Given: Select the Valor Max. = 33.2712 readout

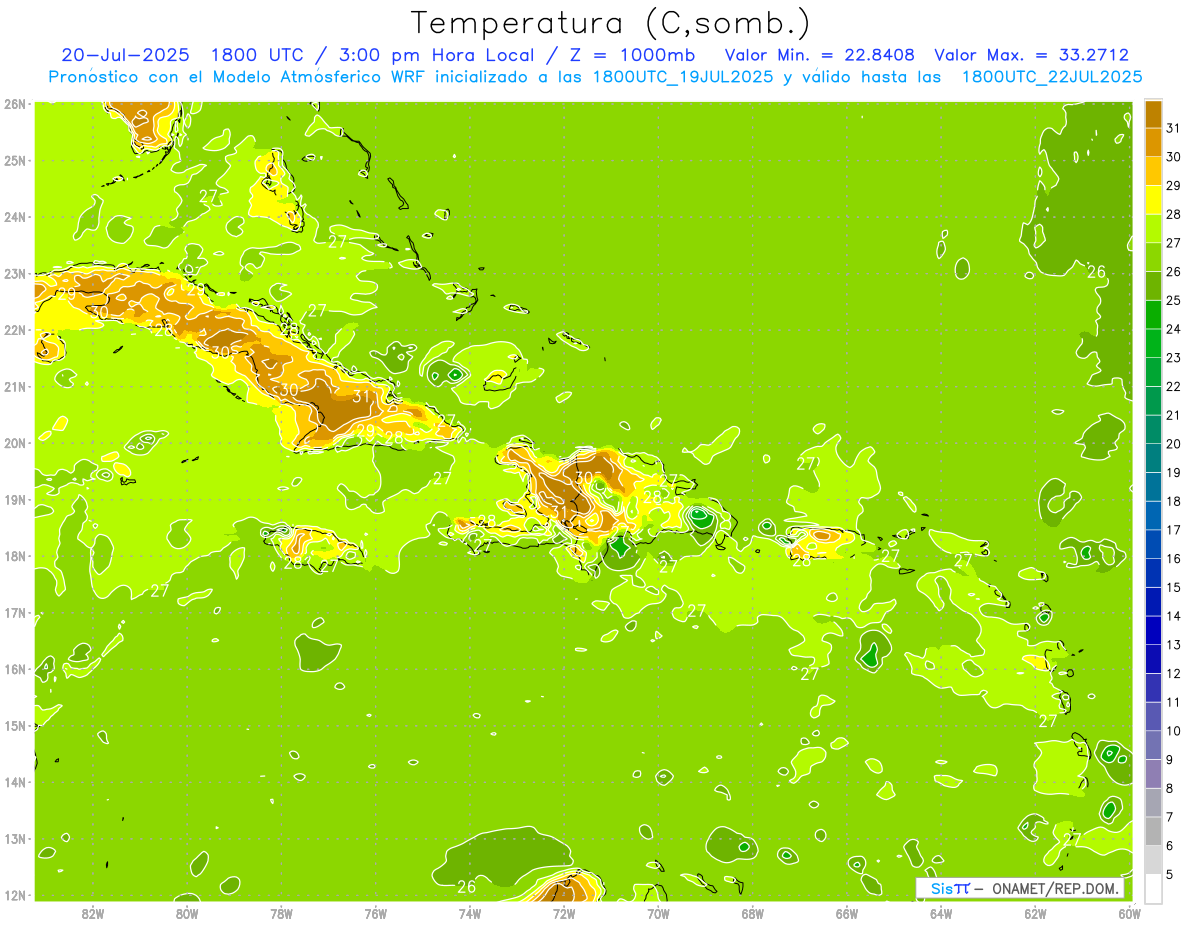Looking at the screenshot, I should click(x=1031, y=55).
